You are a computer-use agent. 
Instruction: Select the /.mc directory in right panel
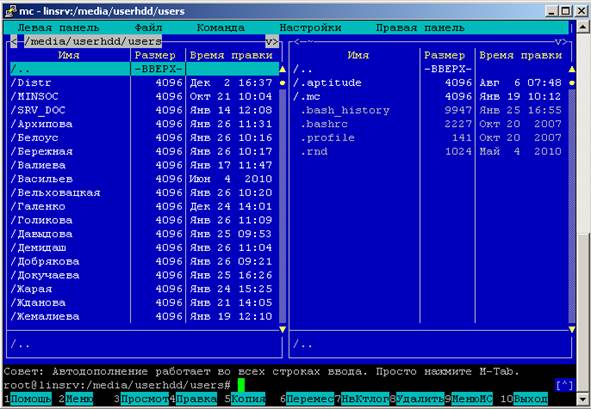pyautogui.click(x=430, y=97)
